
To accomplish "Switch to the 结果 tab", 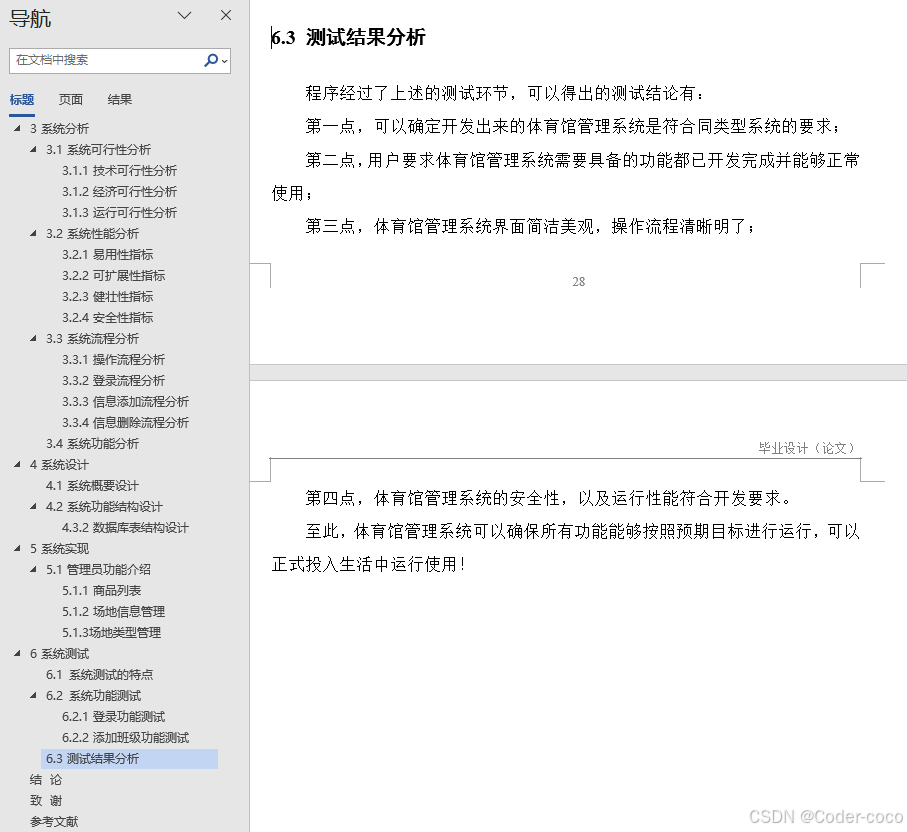I will tap(120, 100).
